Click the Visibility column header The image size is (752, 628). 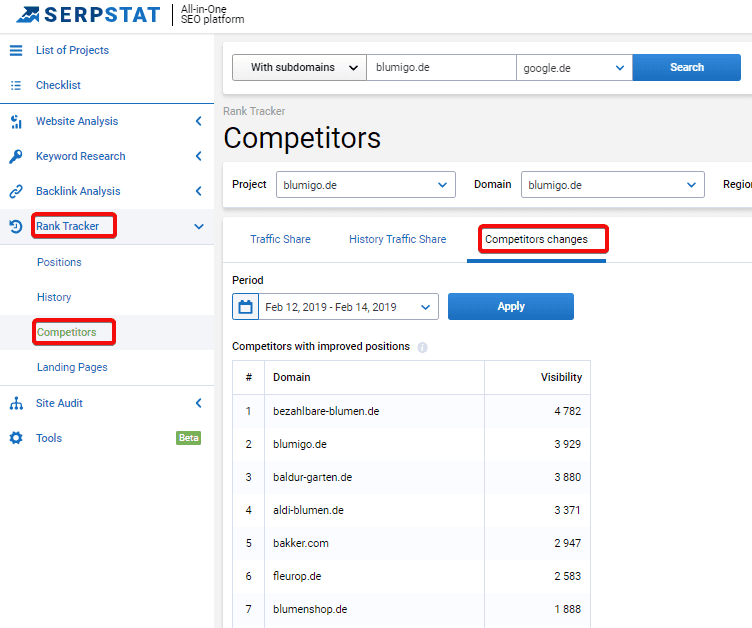point(561,378)
